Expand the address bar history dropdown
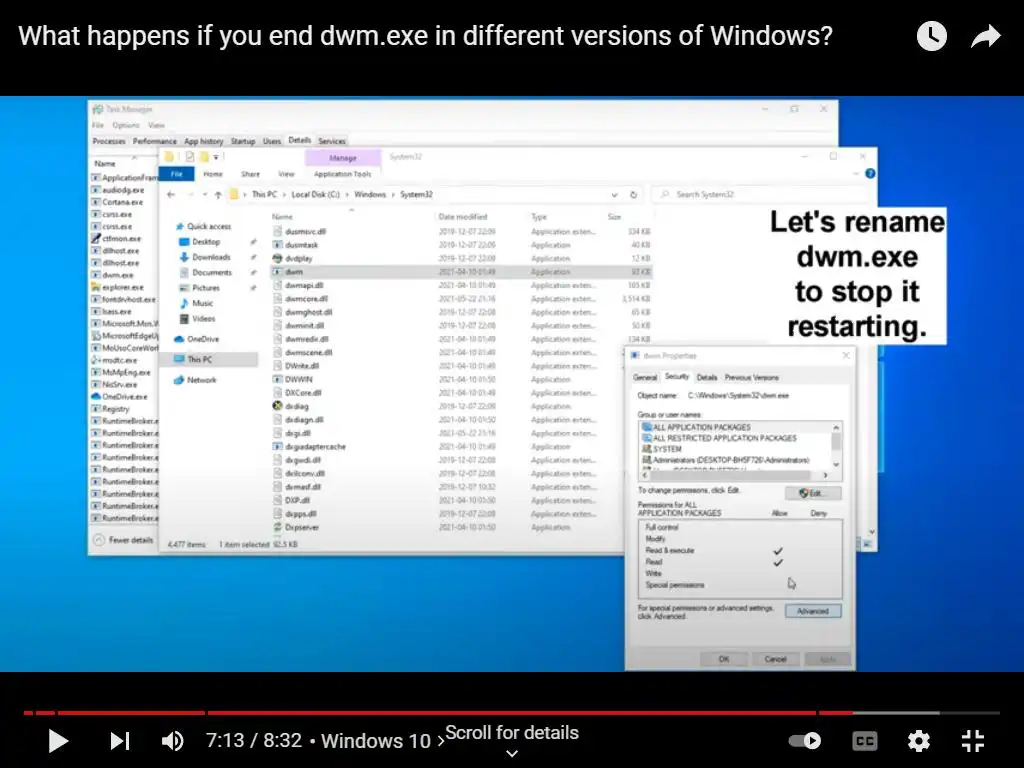The image size is (1024, 768). [x=614, y=195]
